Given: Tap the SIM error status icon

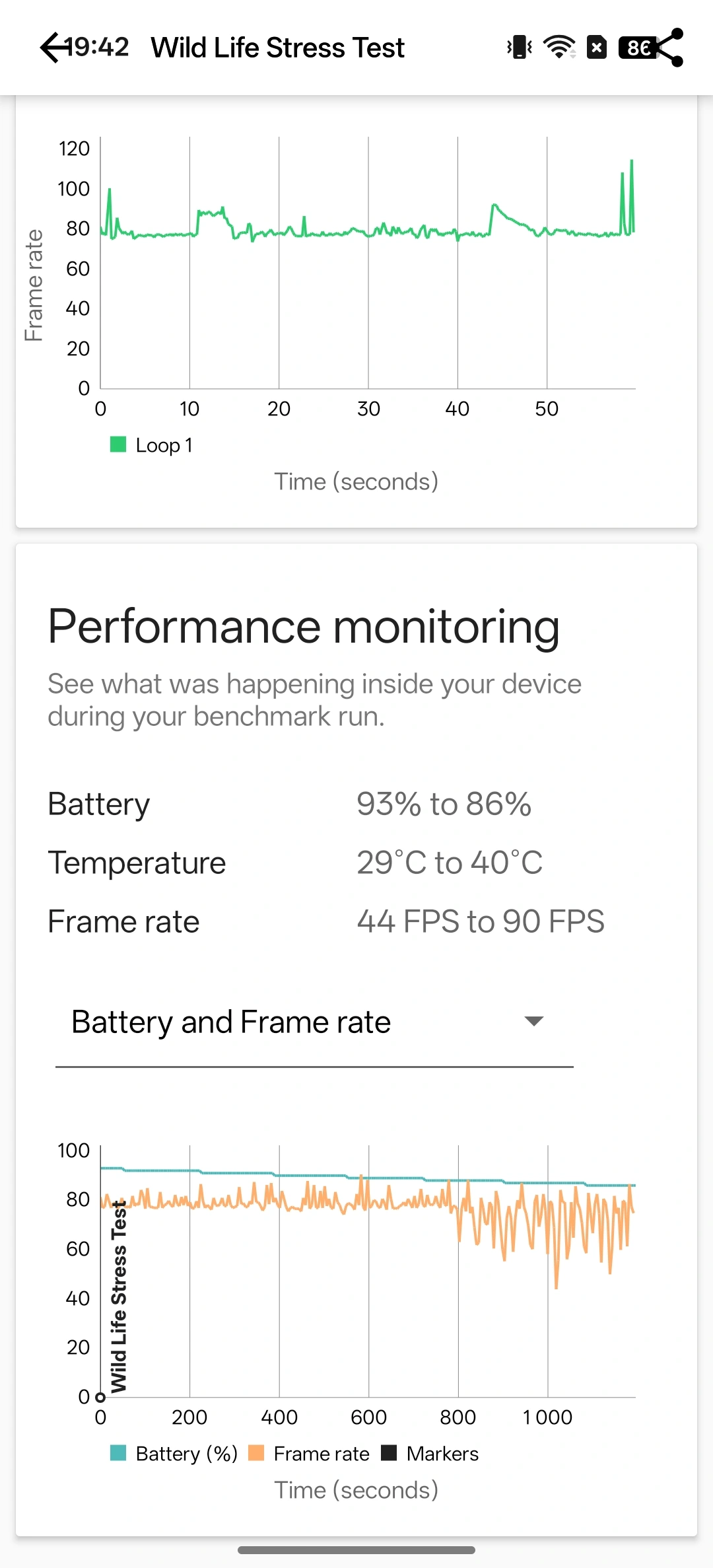Looking at the screenshot, I should click(x=597, y=48).
